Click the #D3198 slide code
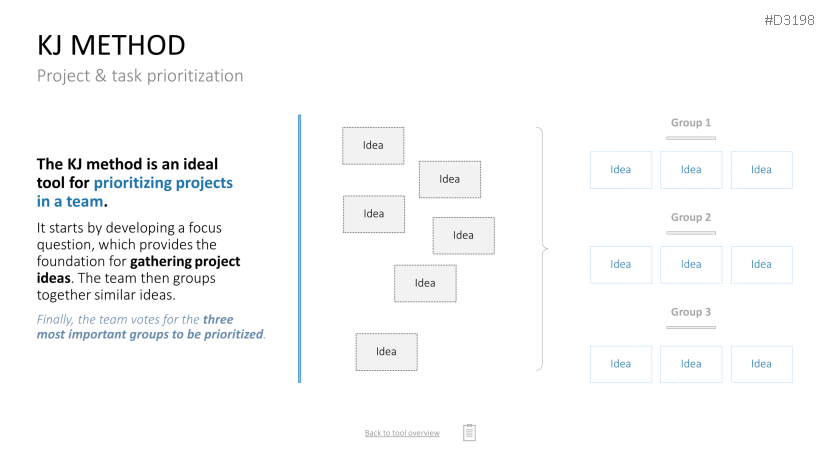829x466 pixels. click(789, 20)
